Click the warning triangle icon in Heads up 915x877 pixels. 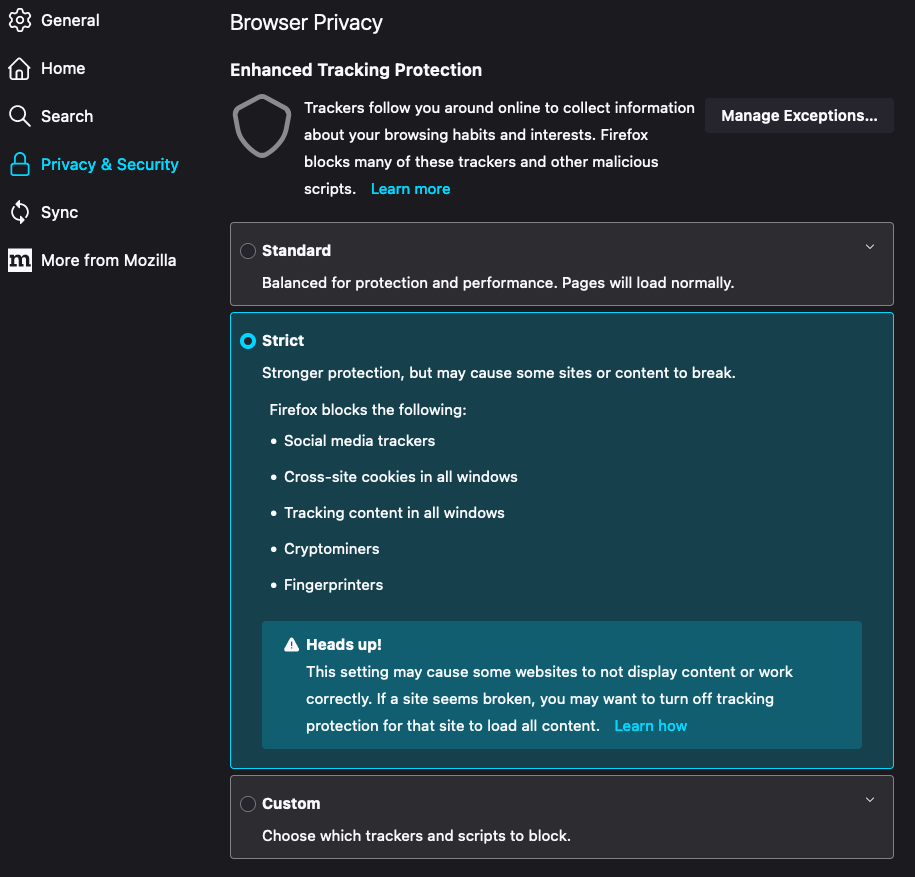click(x=291, y=645)
